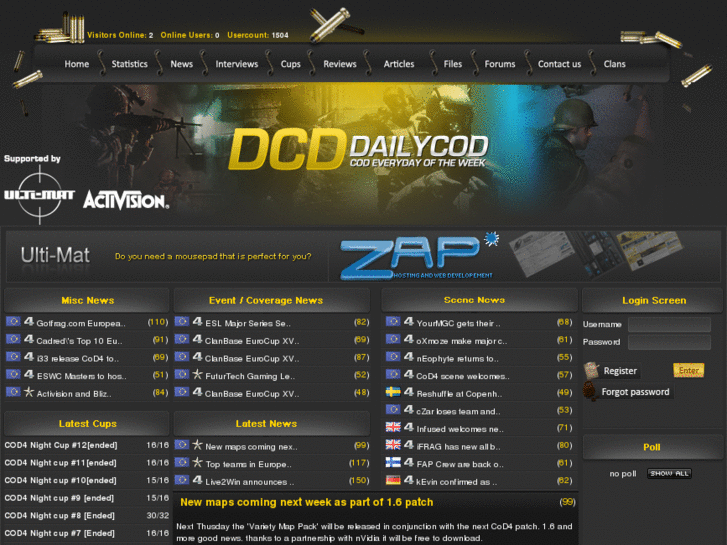
Task: Select Contact us in navigation
Action: coord(559,64)
